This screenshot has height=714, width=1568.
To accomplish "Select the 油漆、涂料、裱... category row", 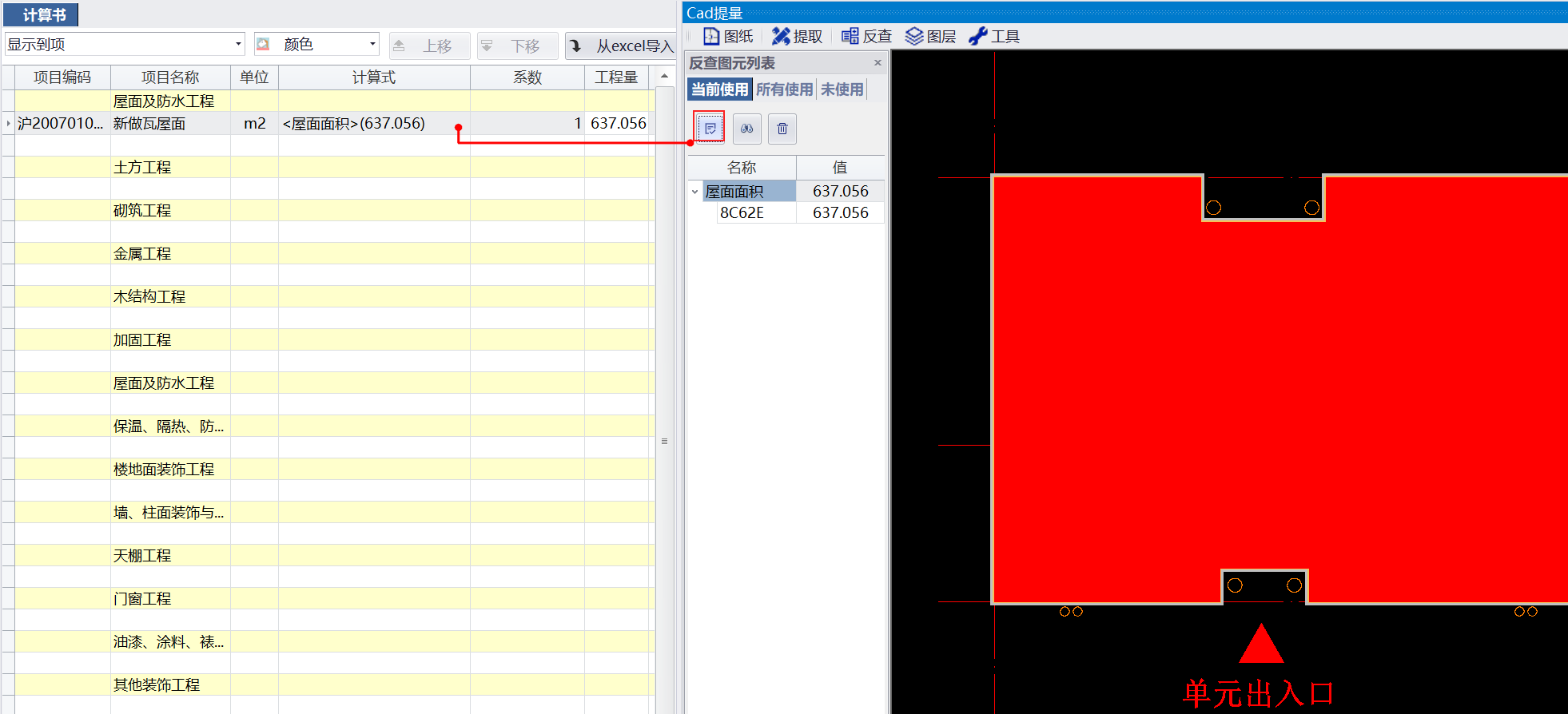I will click(328, 641).
